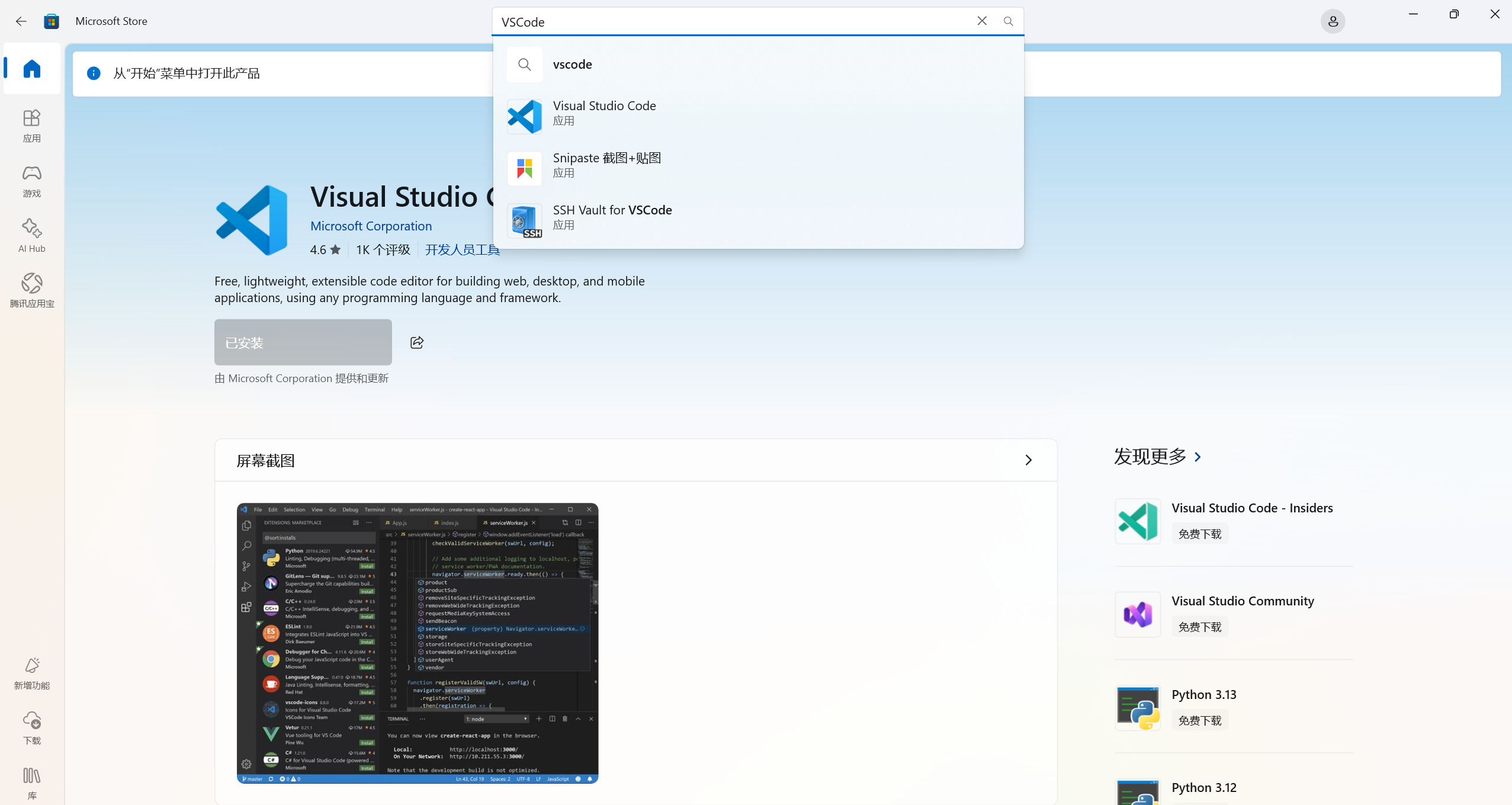
Task: Expand the screenshots section chevron
Action: [1028, 460]
